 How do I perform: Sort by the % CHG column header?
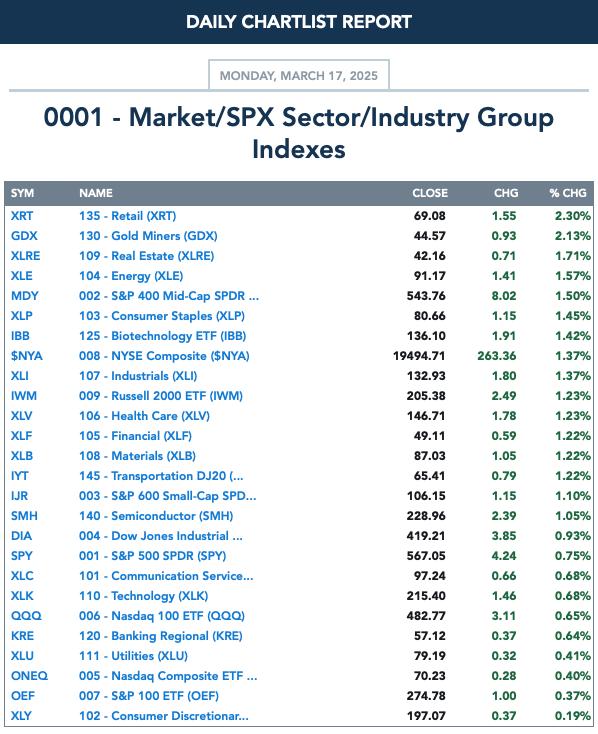(x=568, y=193)
